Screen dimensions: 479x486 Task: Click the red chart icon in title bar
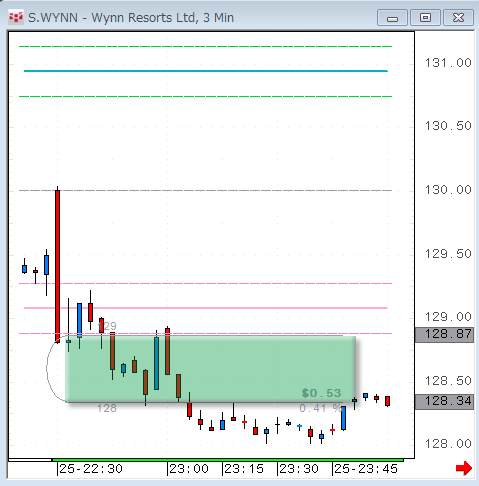[x=16, y=17]
